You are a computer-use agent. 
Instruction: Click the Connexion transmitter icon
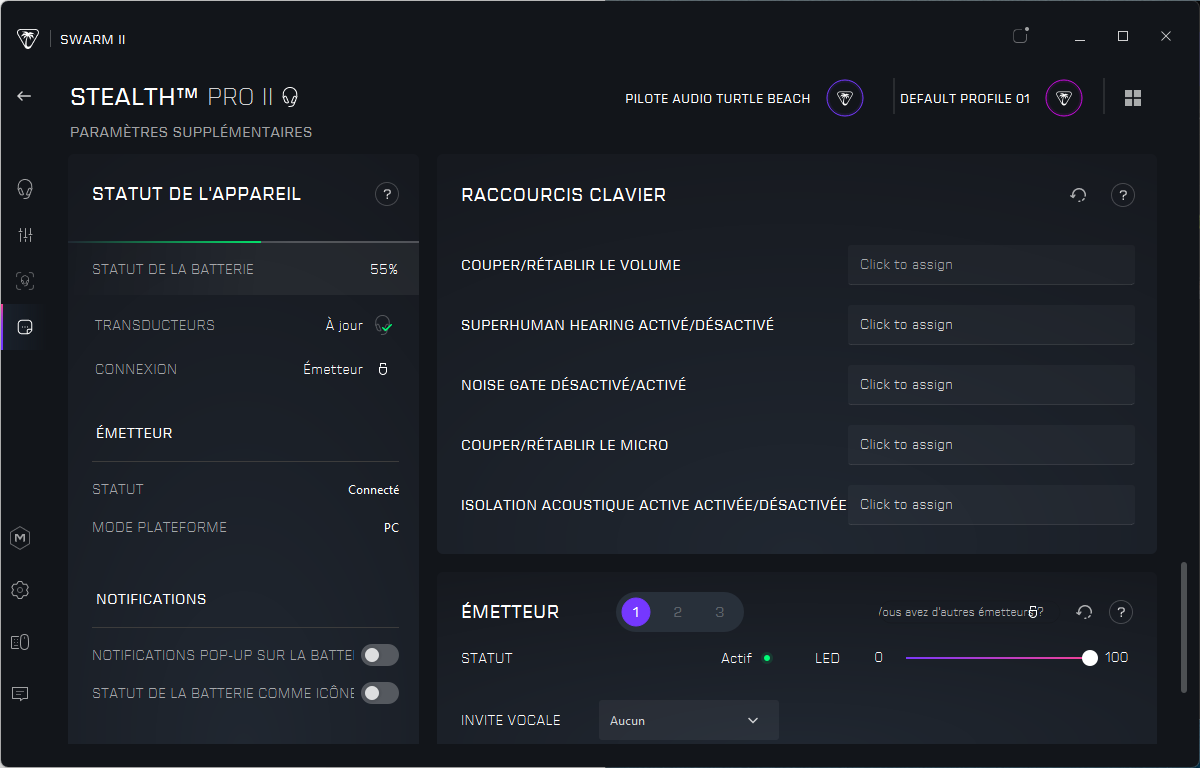pyautogui.click(x=382, y=369)
